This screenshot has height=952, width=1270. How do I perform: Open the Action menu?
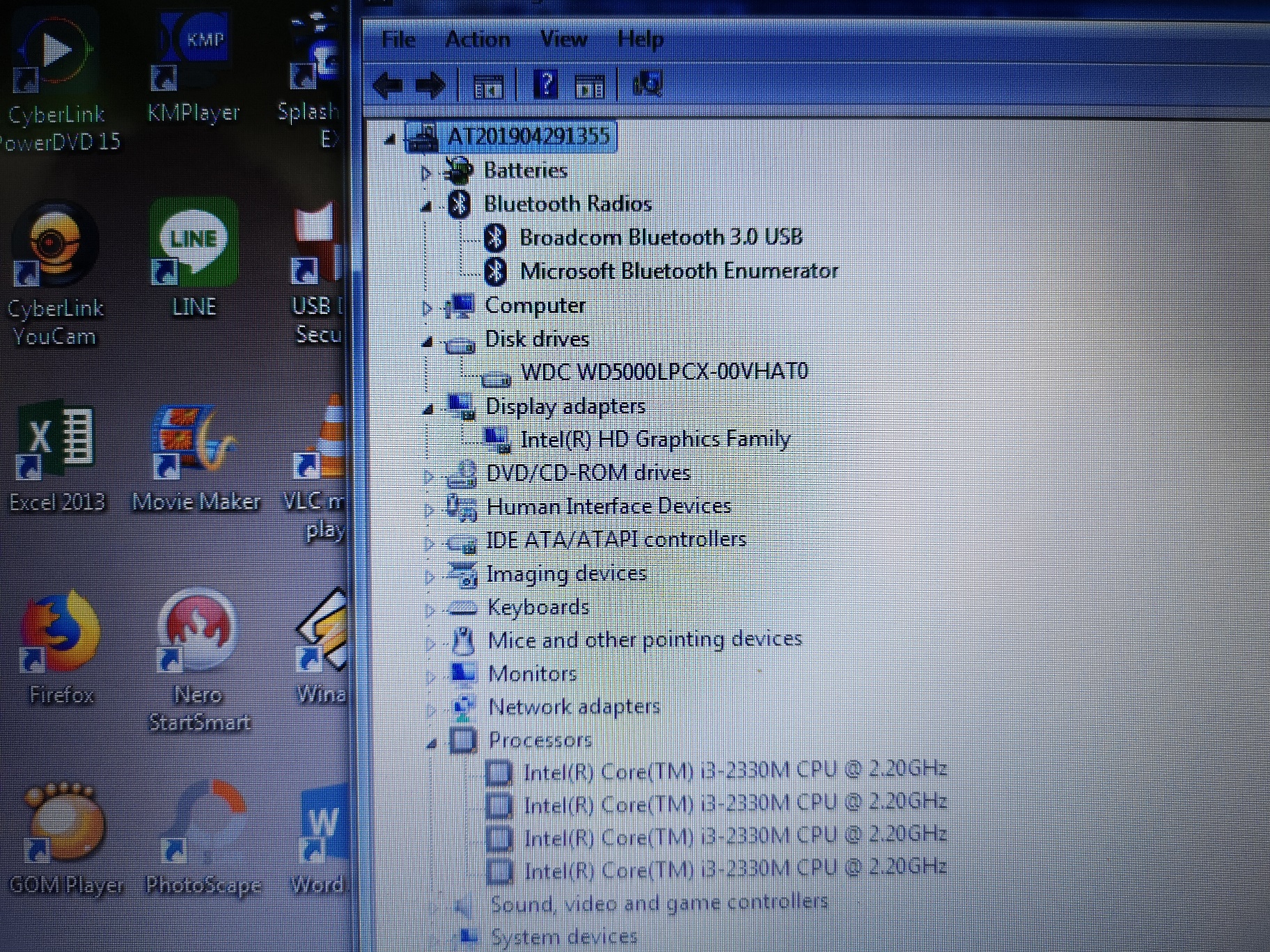(x=476, y=40)
